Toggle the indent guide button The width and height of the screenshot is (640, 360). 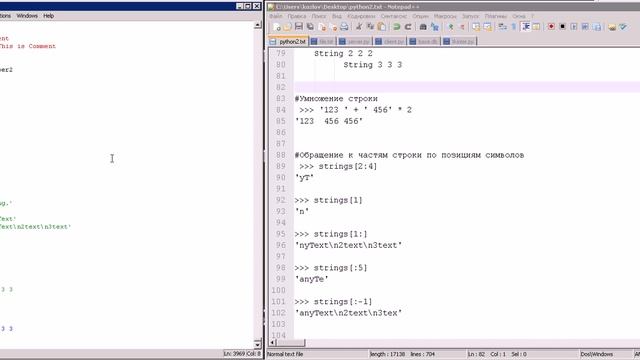[526, 27]
